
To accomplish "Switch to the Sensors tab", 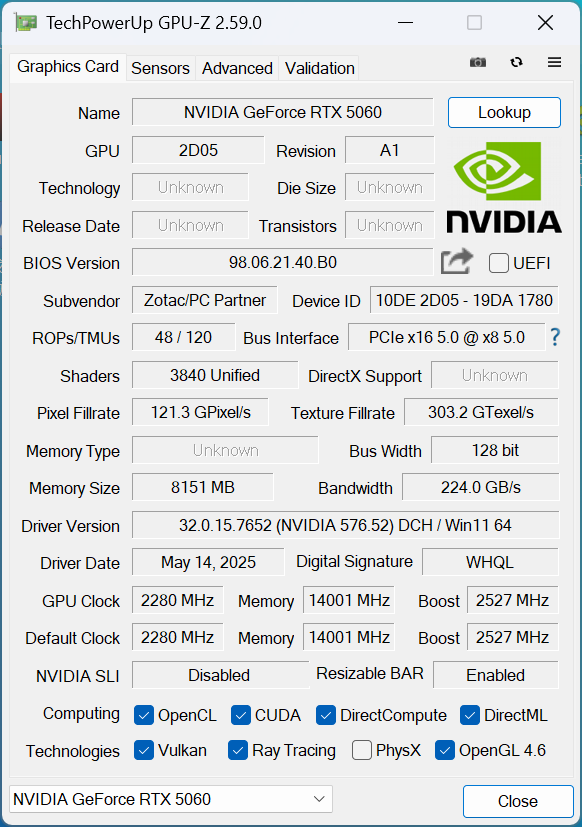I will coord(160,68).
